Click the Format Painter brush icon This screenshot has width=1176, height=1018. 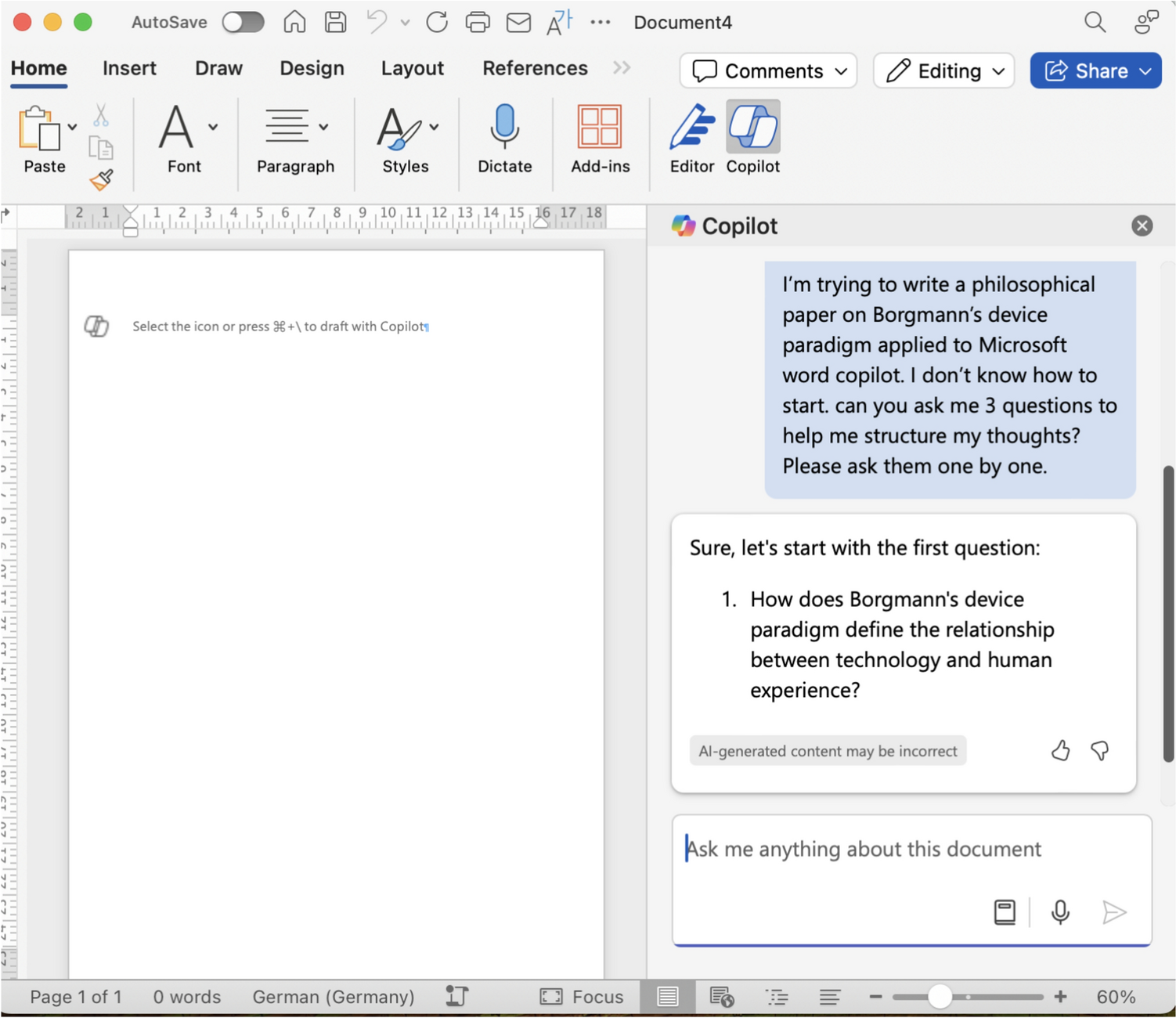point(101,180)
